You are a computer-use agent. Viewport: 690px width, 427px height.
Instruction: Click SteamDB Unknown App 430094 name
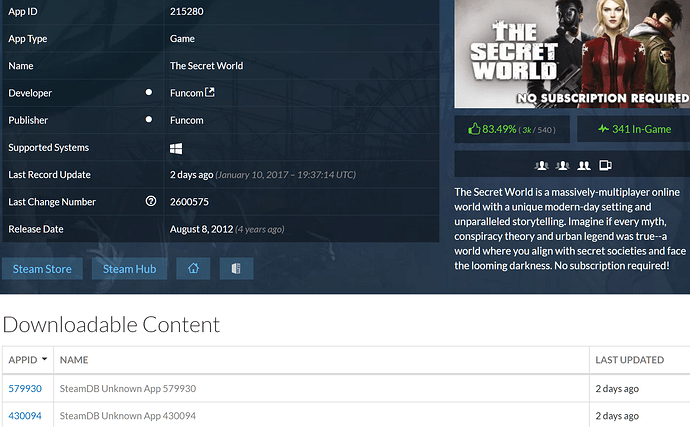(128, 416)
